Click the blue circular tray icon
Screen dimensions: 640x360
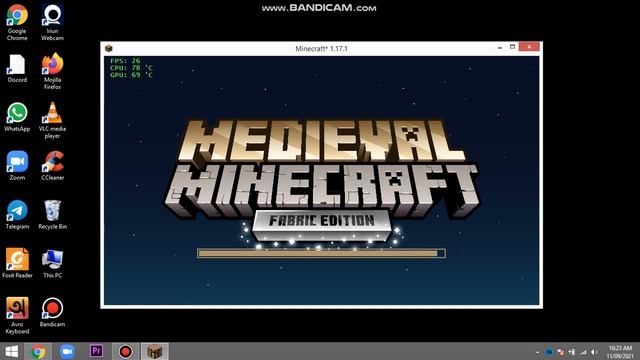549,352
